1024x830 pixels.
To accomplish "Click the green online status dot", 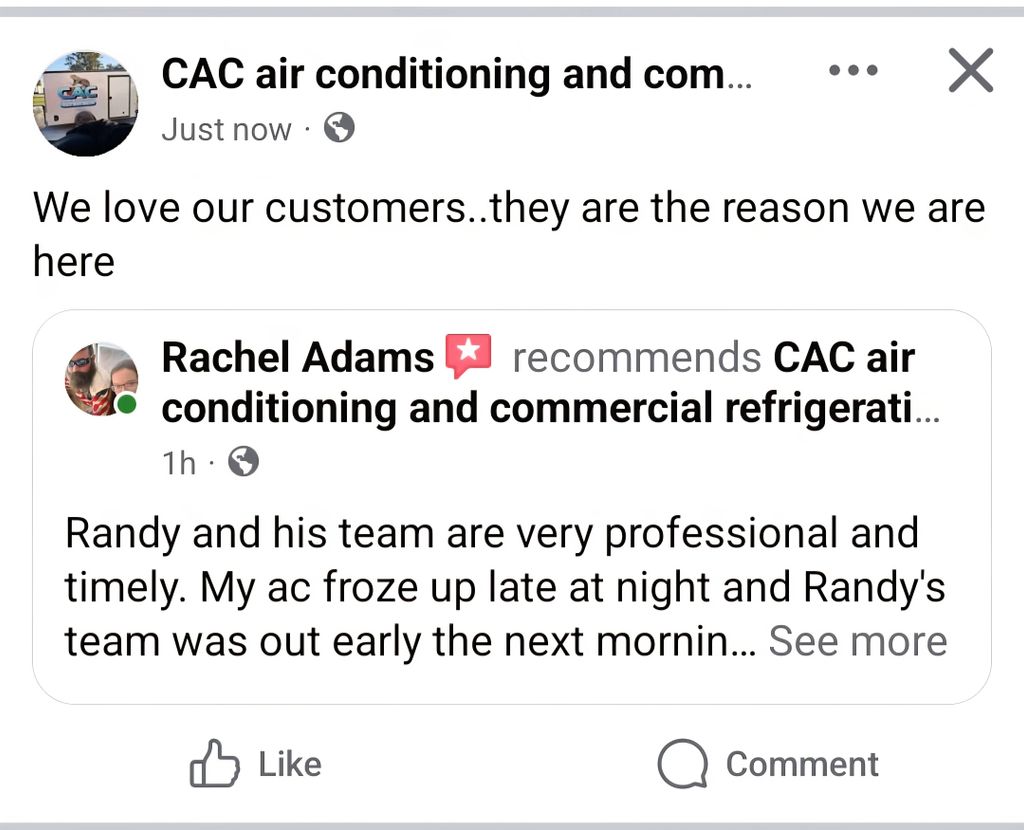I will pos(126,404).
